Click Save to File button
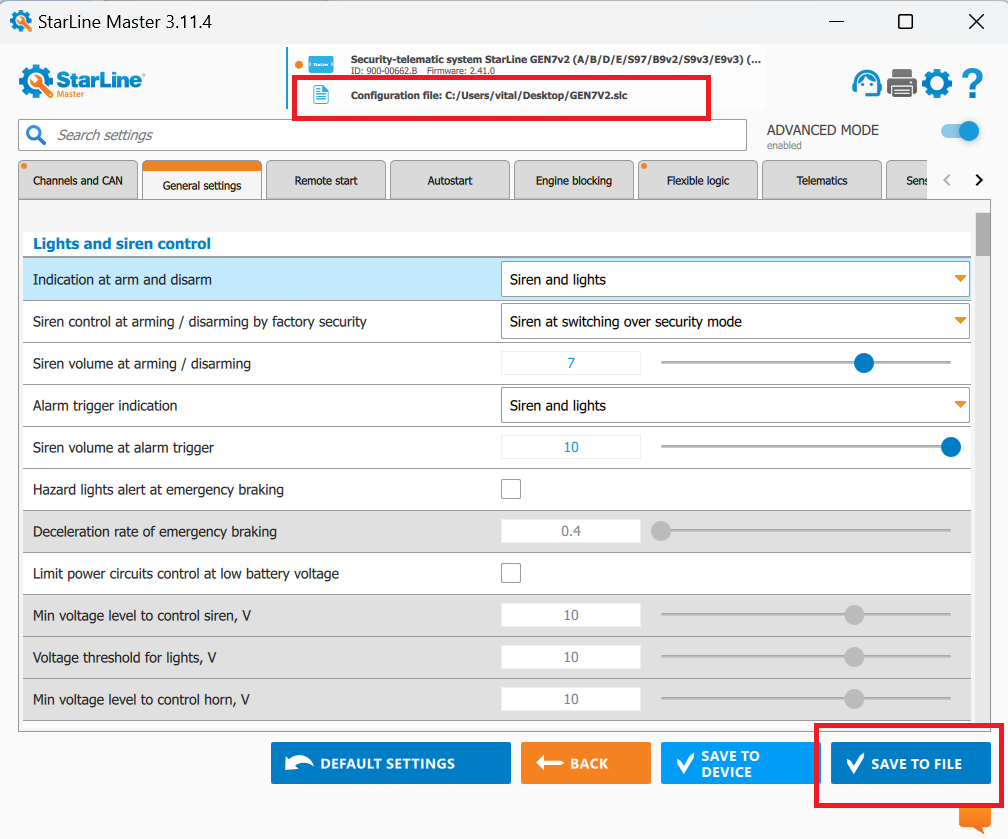Viewport: 1008px width, 839px height. coord(911,763)
